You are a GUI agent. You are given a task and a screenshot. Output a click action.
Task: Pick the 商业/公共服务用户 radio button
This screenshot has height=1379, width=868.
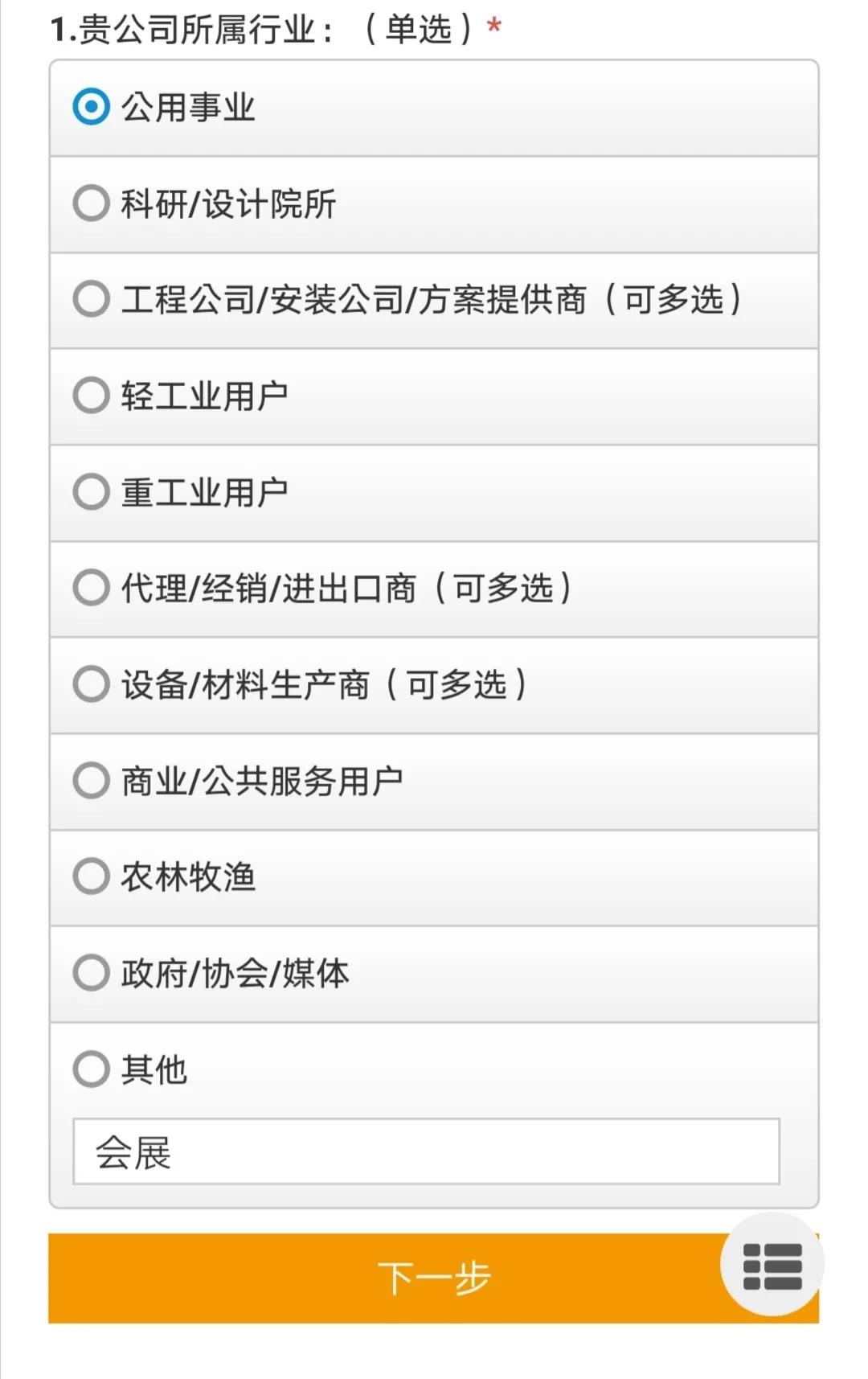coord(91,781)
